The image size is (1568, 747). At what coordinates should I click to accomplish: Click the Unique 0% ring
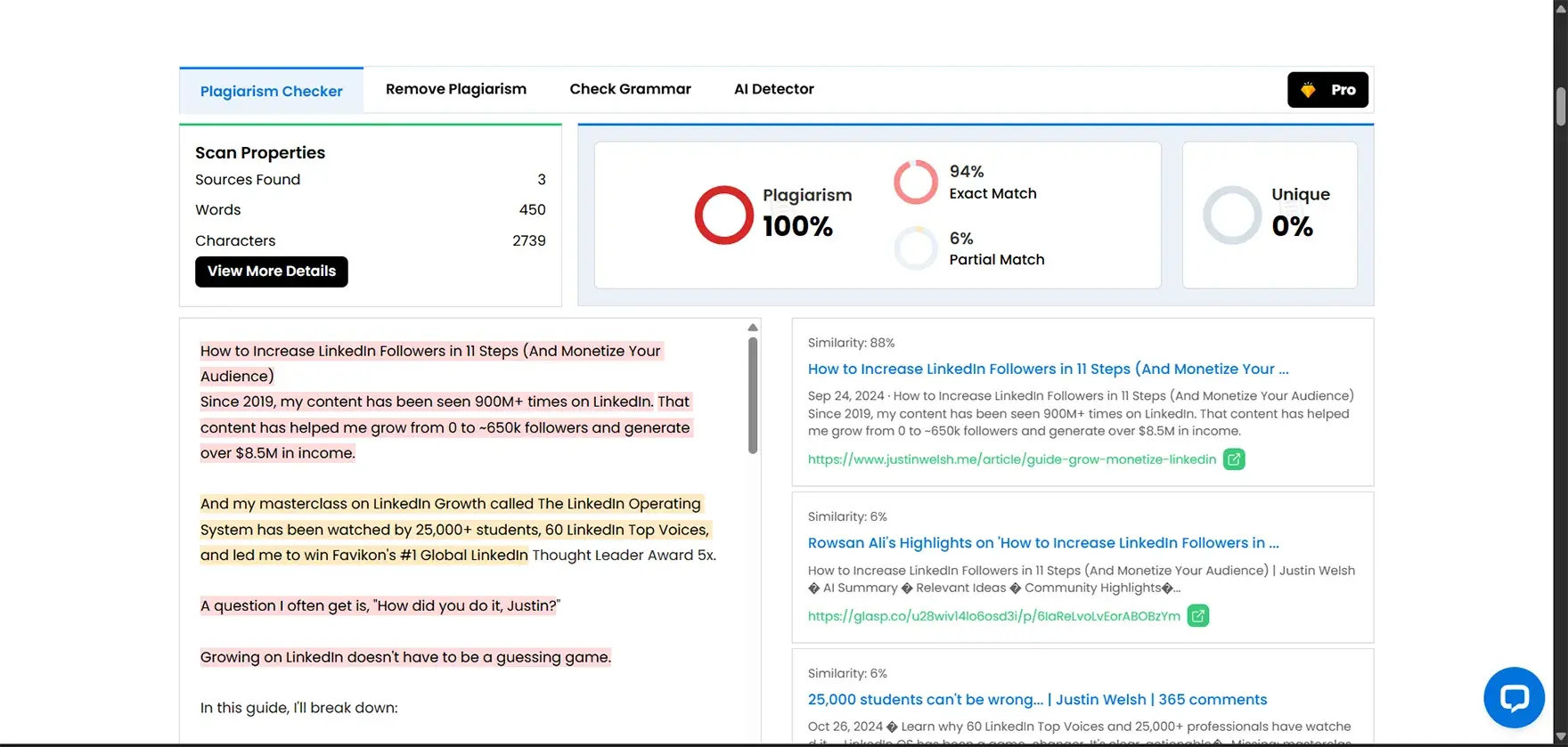[1232, 215]
